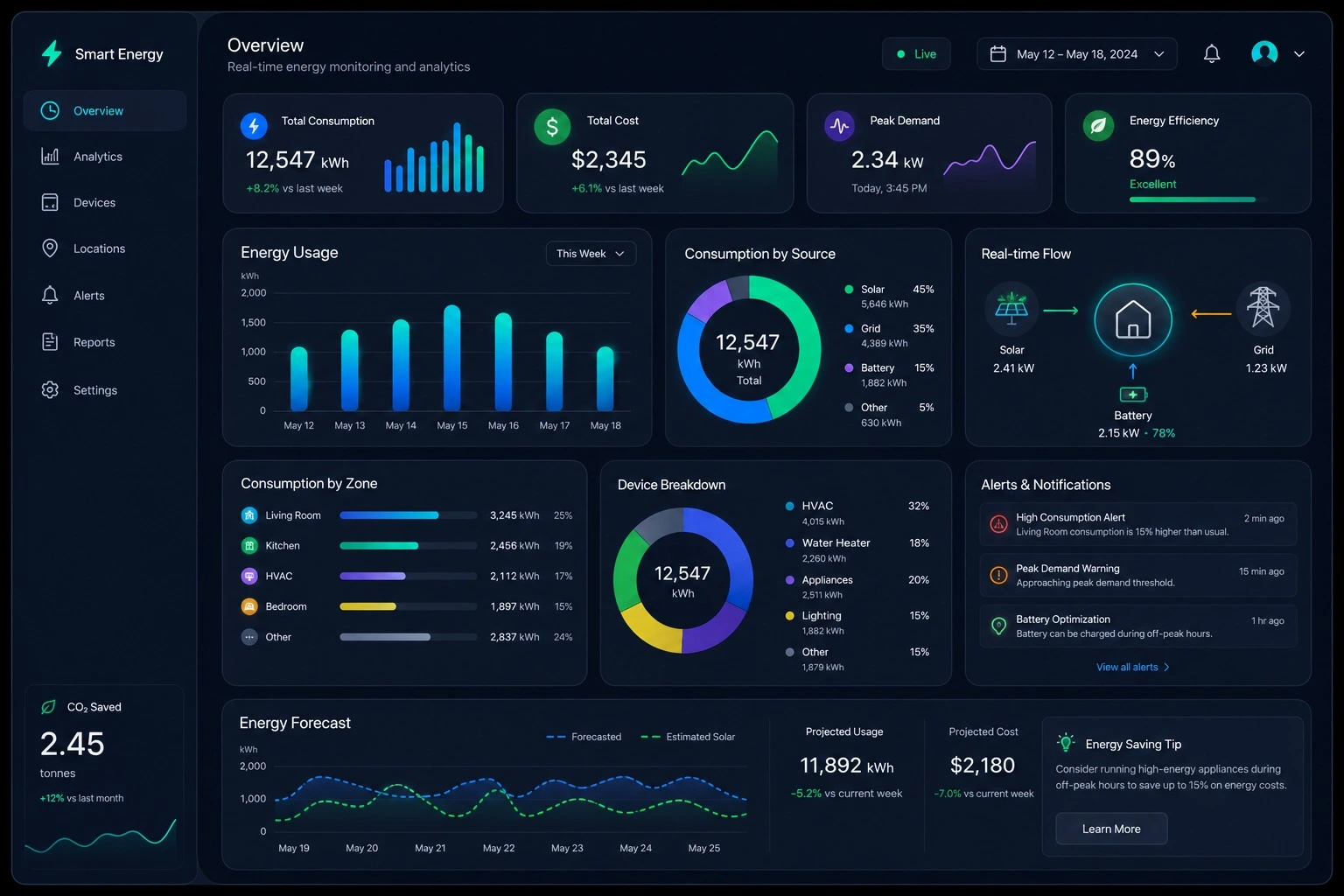1344x896 pixels.
Task: Click the Living Room zone icon
Action: point(249,515)
